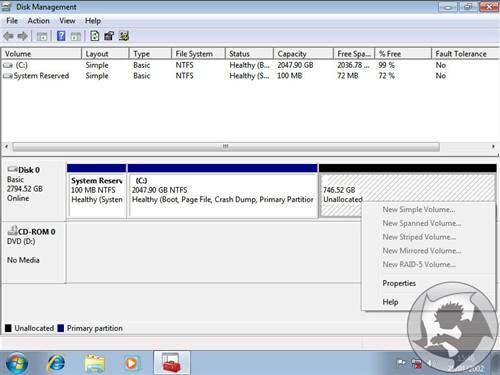Choose Help in the context menu
The width and height of the screenshot is (500, 375).
coord(390,302)
